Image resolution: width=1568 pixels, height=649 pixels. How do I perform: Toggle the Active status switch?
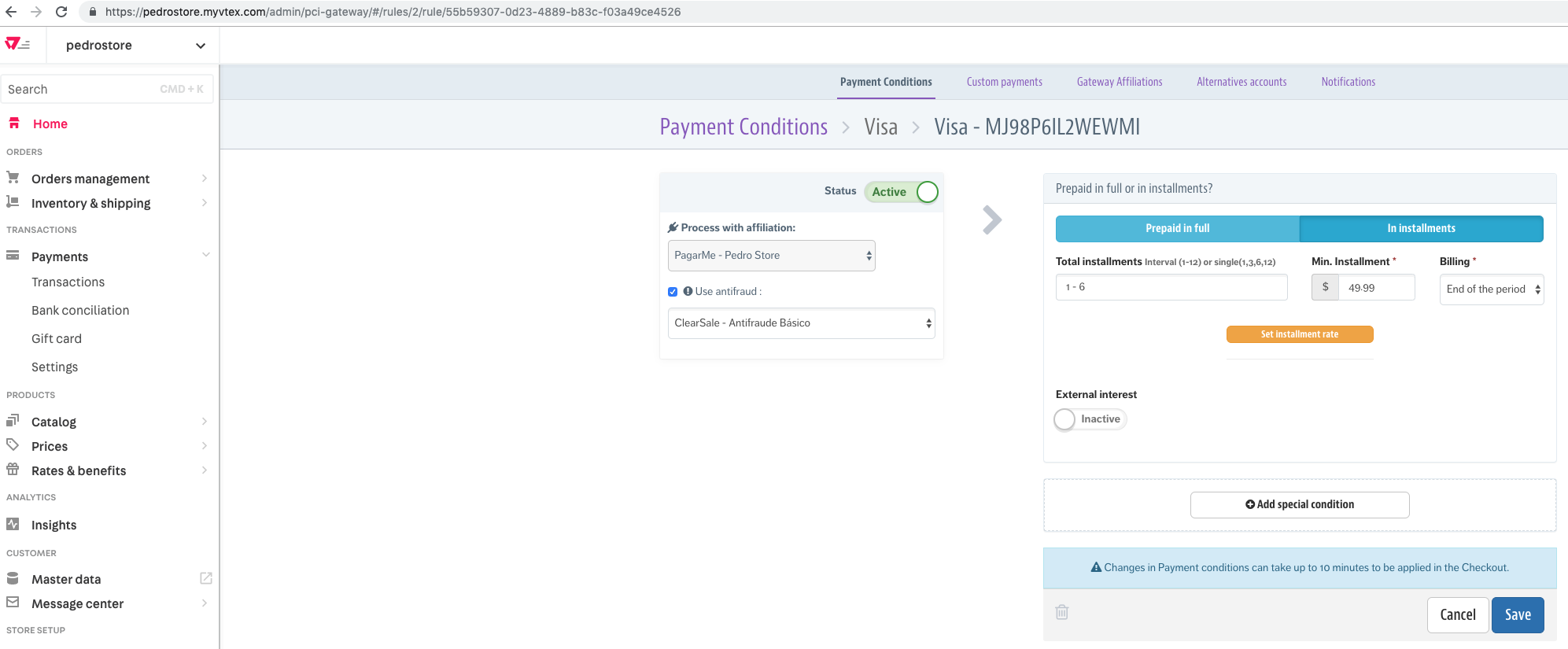(x=902, y=192)
